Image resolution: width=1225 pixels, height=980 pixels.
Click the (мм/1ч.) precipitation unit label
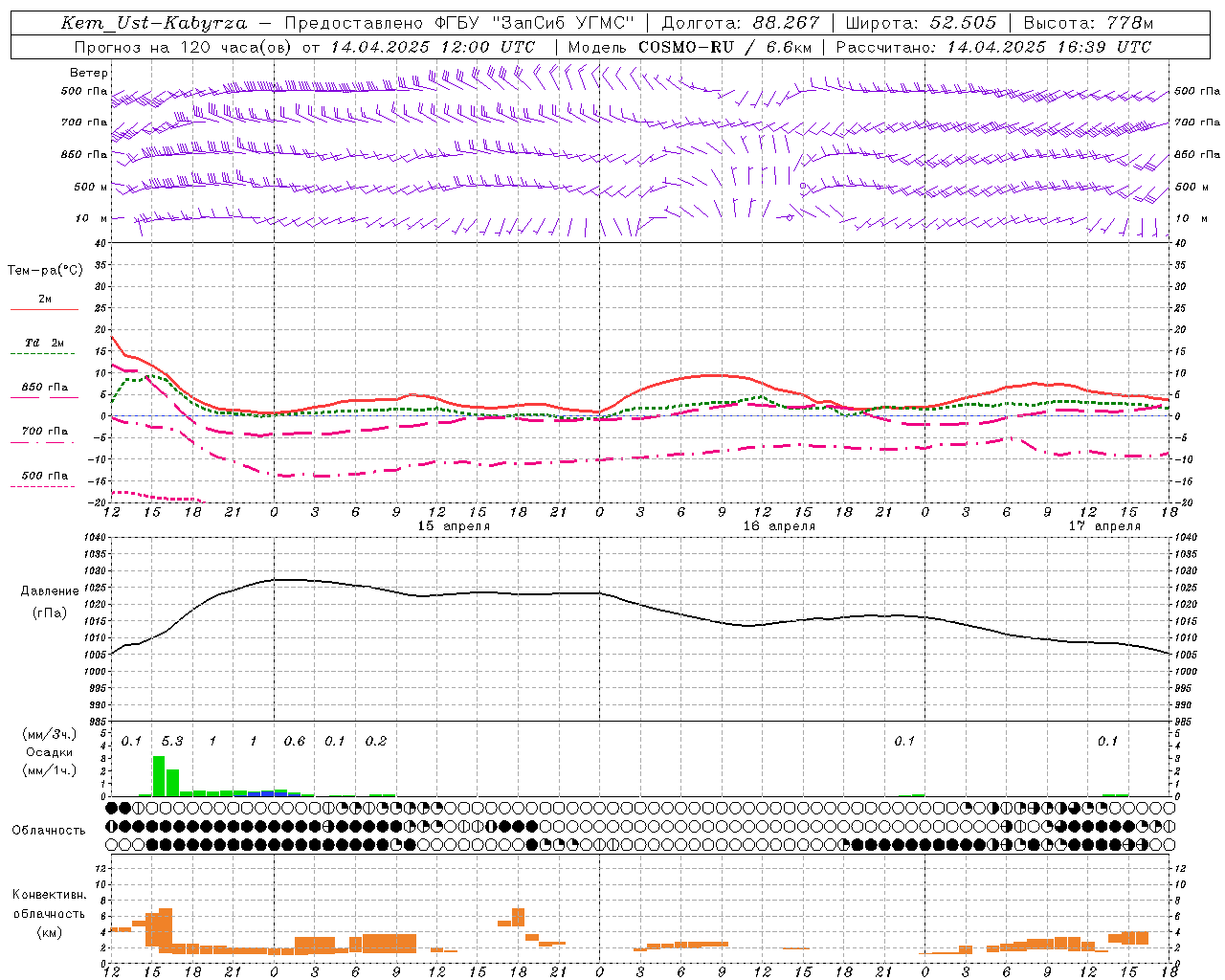coord(49,770)
